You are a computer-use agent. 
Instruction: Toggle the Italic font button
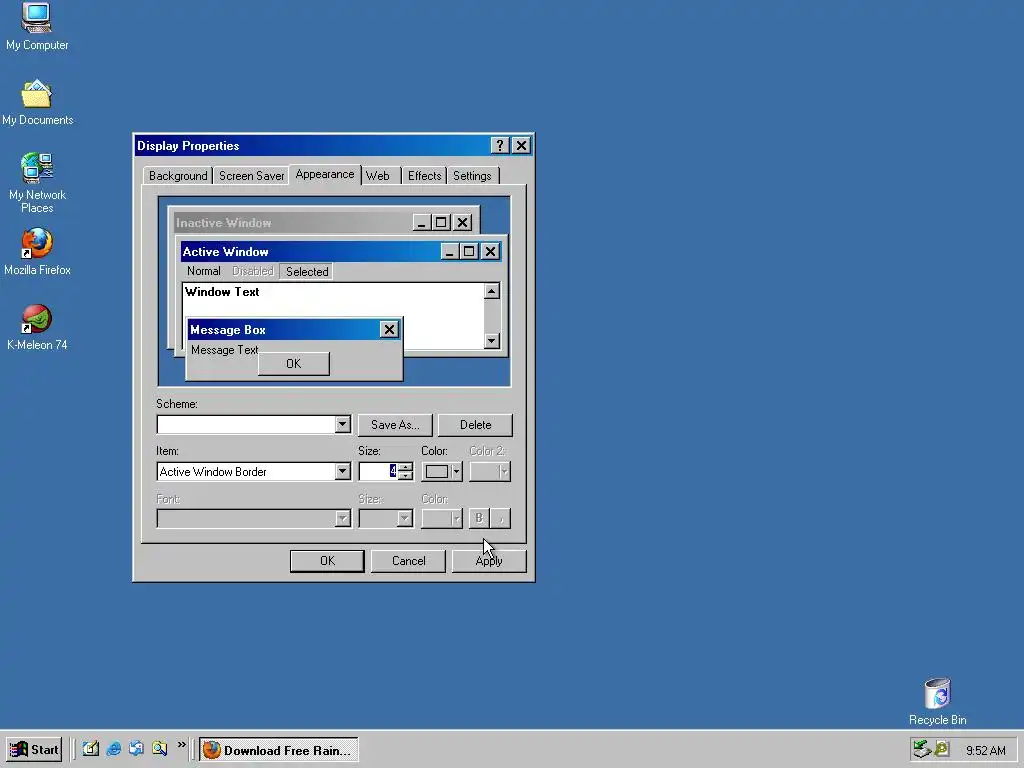tap(501, 519)
